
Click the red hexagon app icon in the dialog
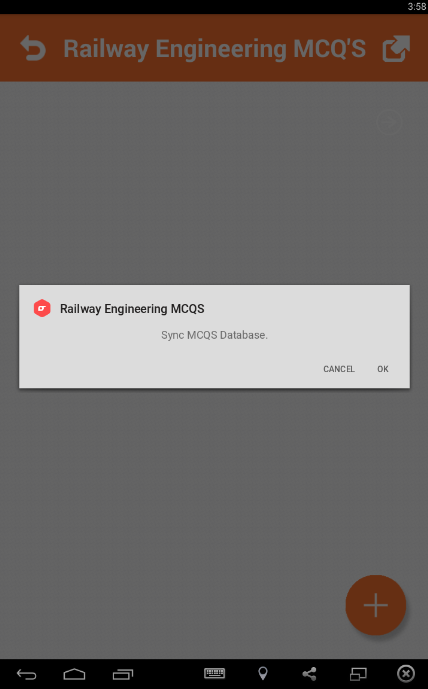point(42,308)
